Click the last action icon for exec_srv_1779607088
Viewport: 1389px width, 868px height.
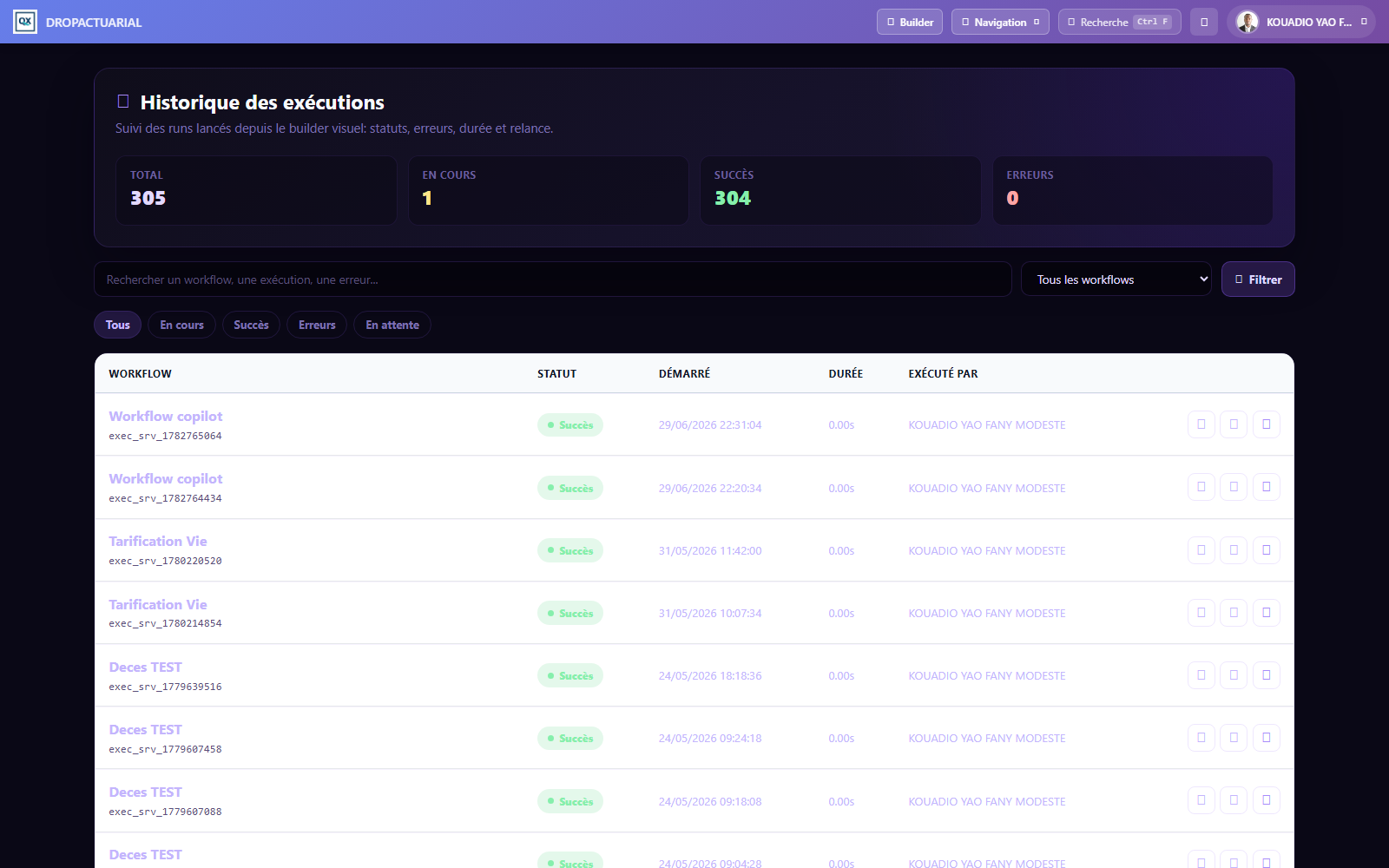[x=1267, y=800]
